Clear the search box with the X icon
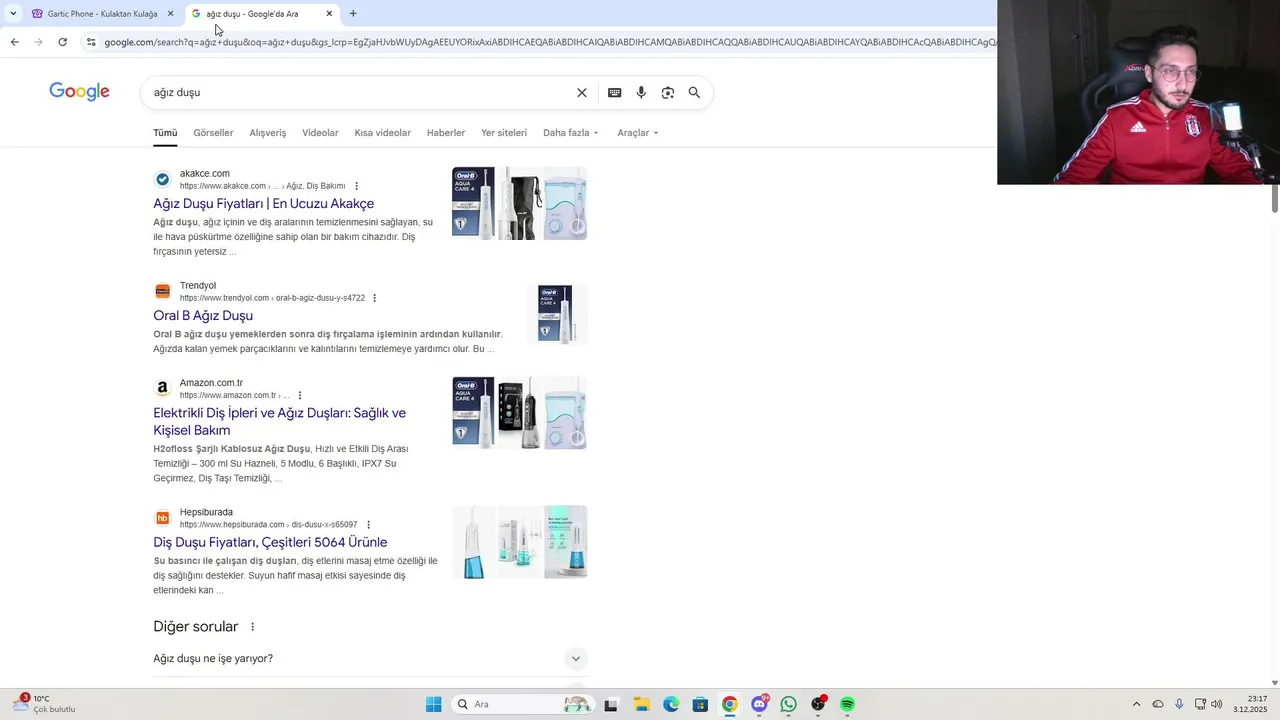This screenshot has width=1280, height=720. [x=582, y=92]
